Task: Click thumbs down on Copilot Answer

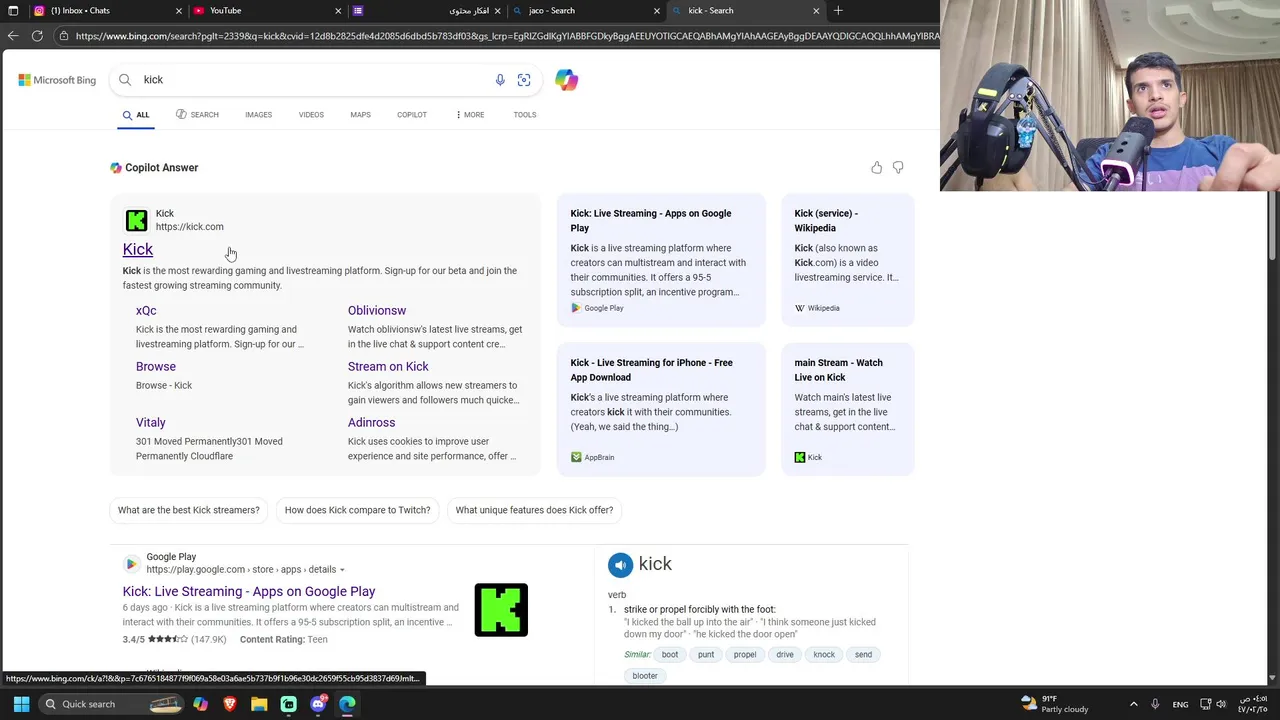Action: (x=898, y=168)
